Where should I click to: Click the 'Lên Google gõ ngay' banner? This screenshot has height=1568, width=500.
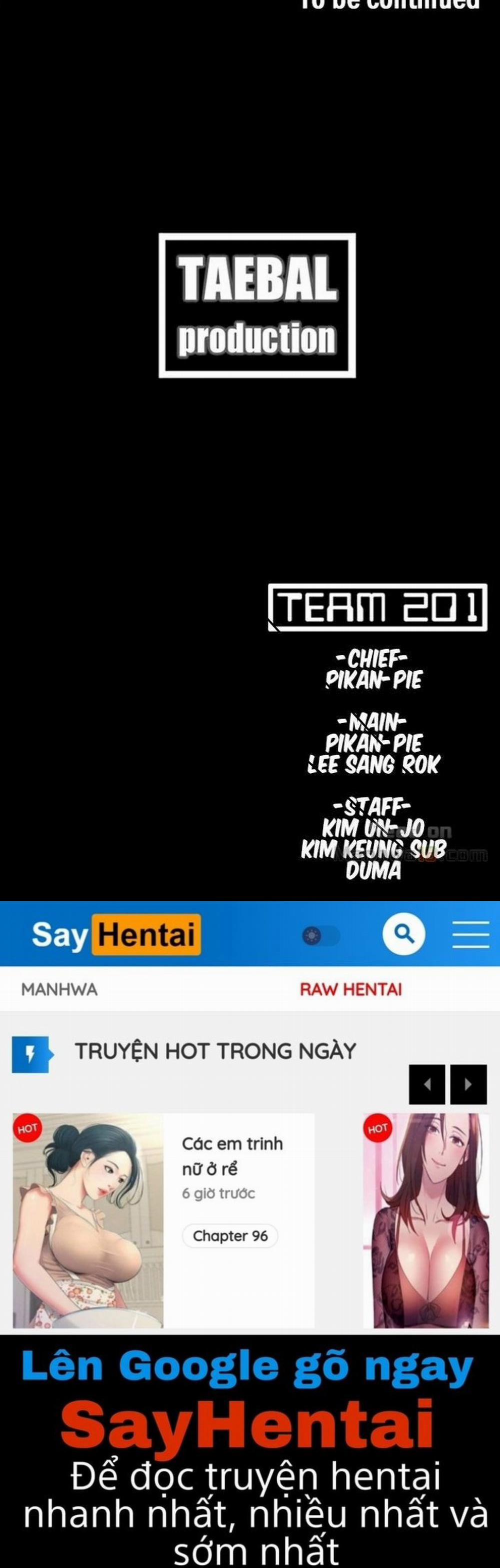[247, 1367]
